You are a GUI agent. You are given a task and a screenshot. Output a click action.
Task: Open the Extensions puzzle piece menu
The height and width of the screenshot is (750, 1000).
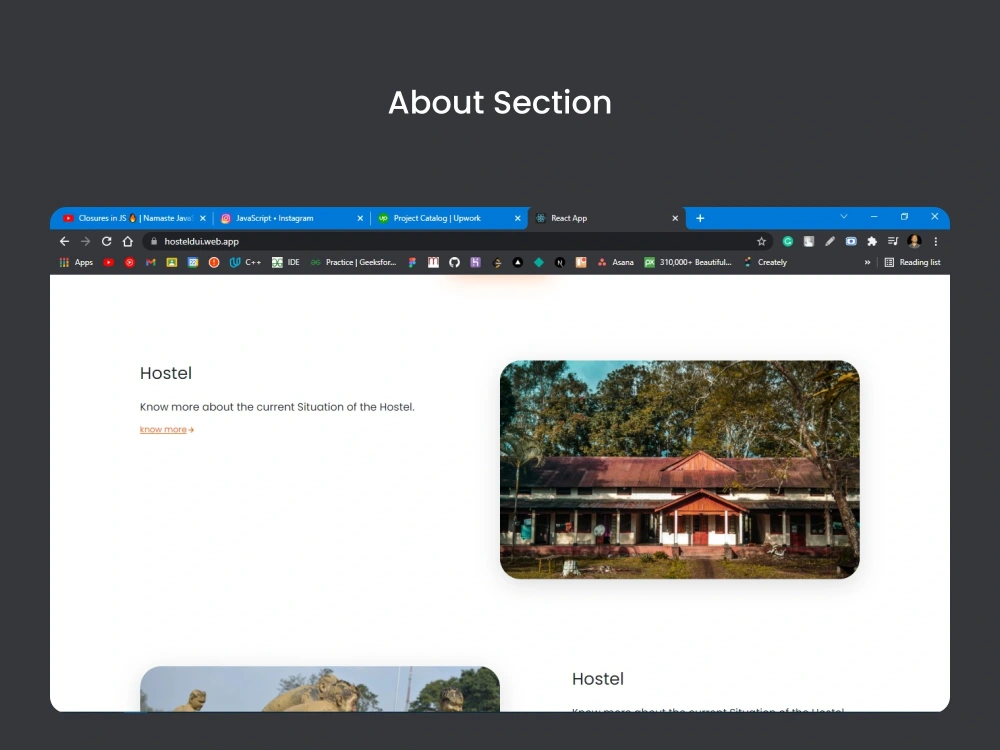tap(872, 241)
